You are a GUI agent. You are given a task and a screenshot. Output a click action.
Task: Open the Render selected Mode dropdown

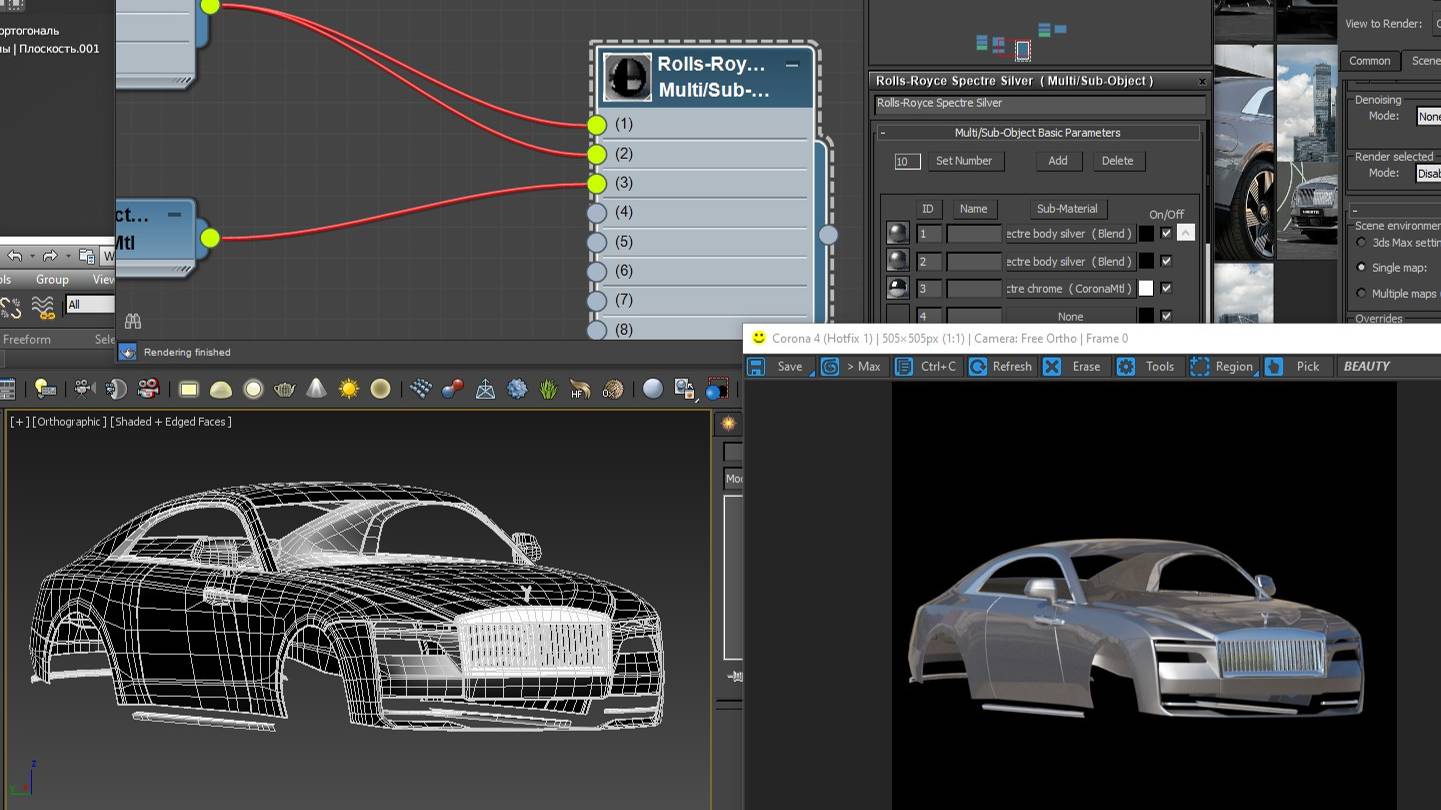pos(1428,173)
